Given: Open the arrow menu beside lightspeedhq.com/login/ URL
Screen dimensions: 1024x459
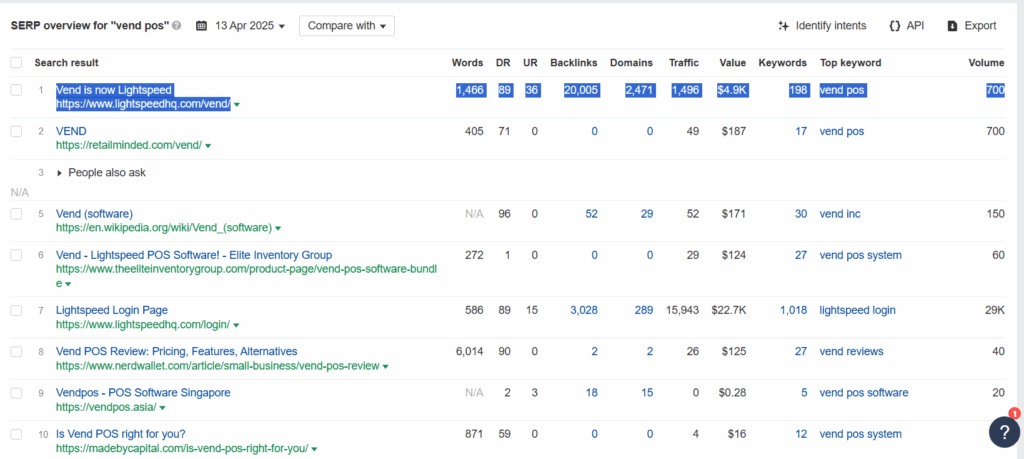Looking at the screenshot, I should pos(236,325).
